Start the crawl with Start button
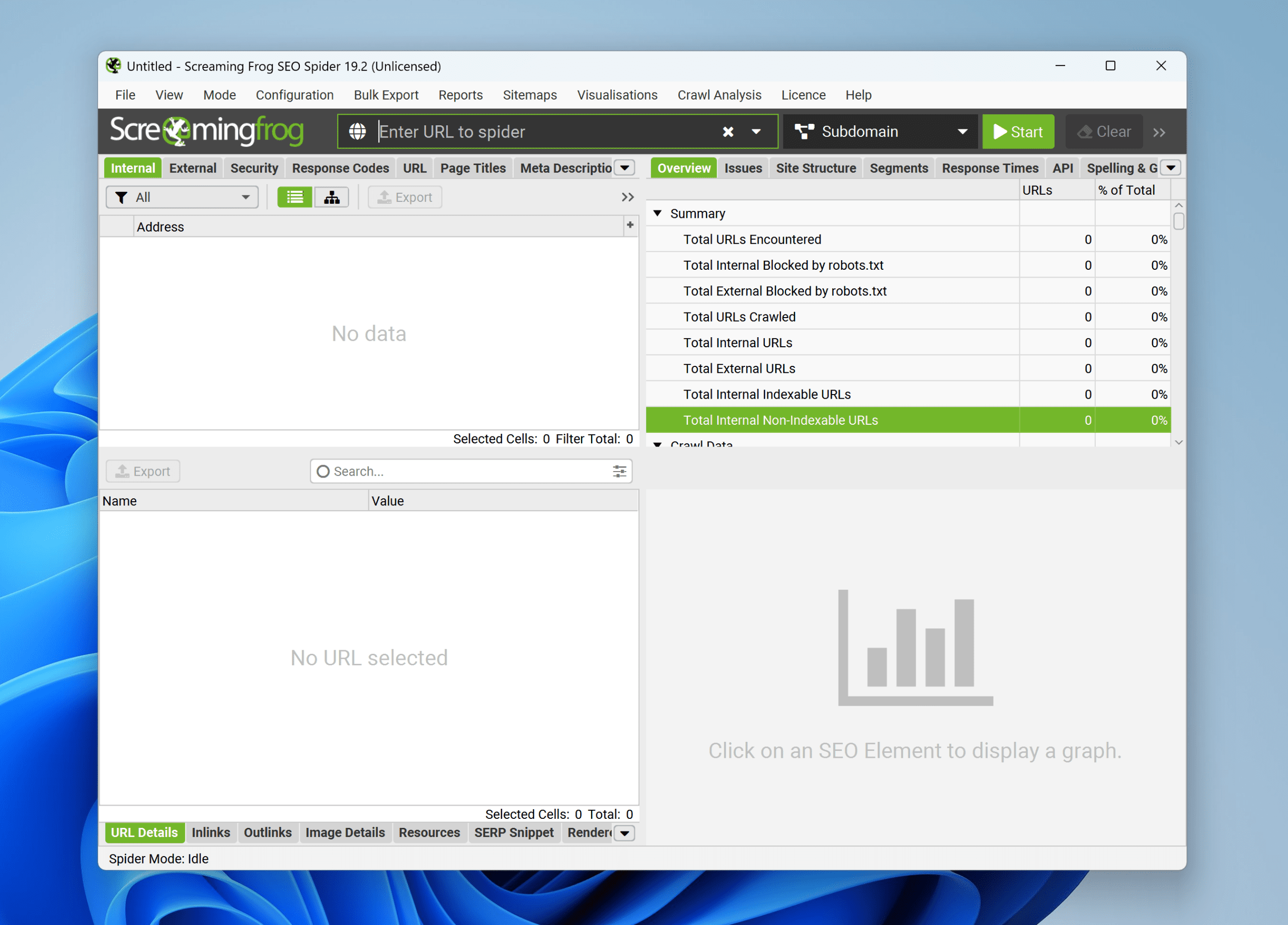Image resolution: width=1288 pixels, height=925 pixels. point(1018,132)
